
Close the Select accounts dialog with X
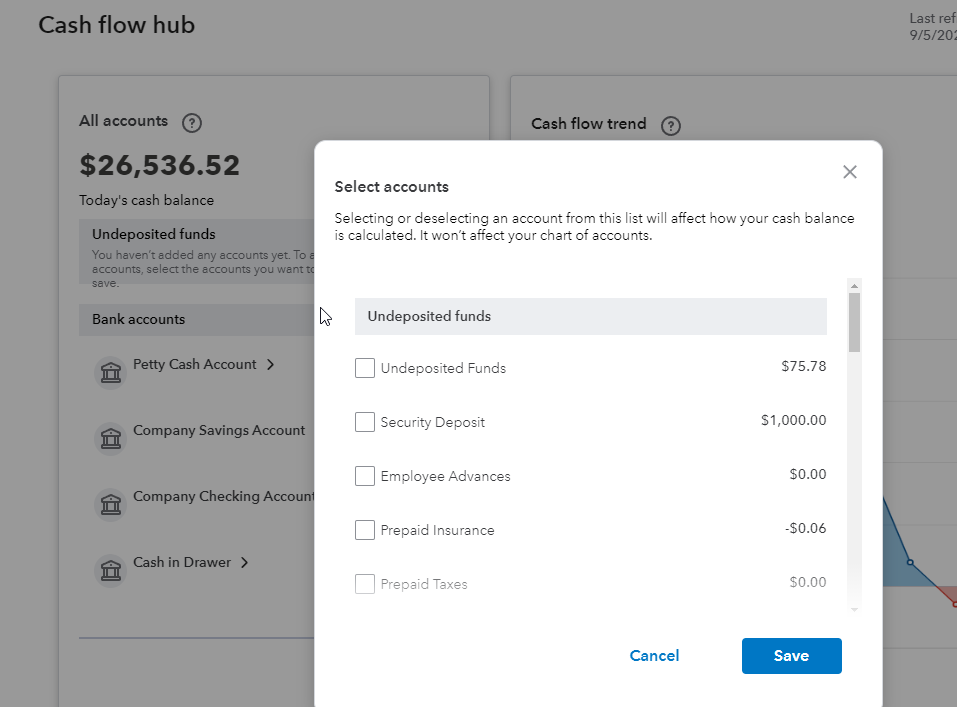pyautogui.click(x=850, y=172)
